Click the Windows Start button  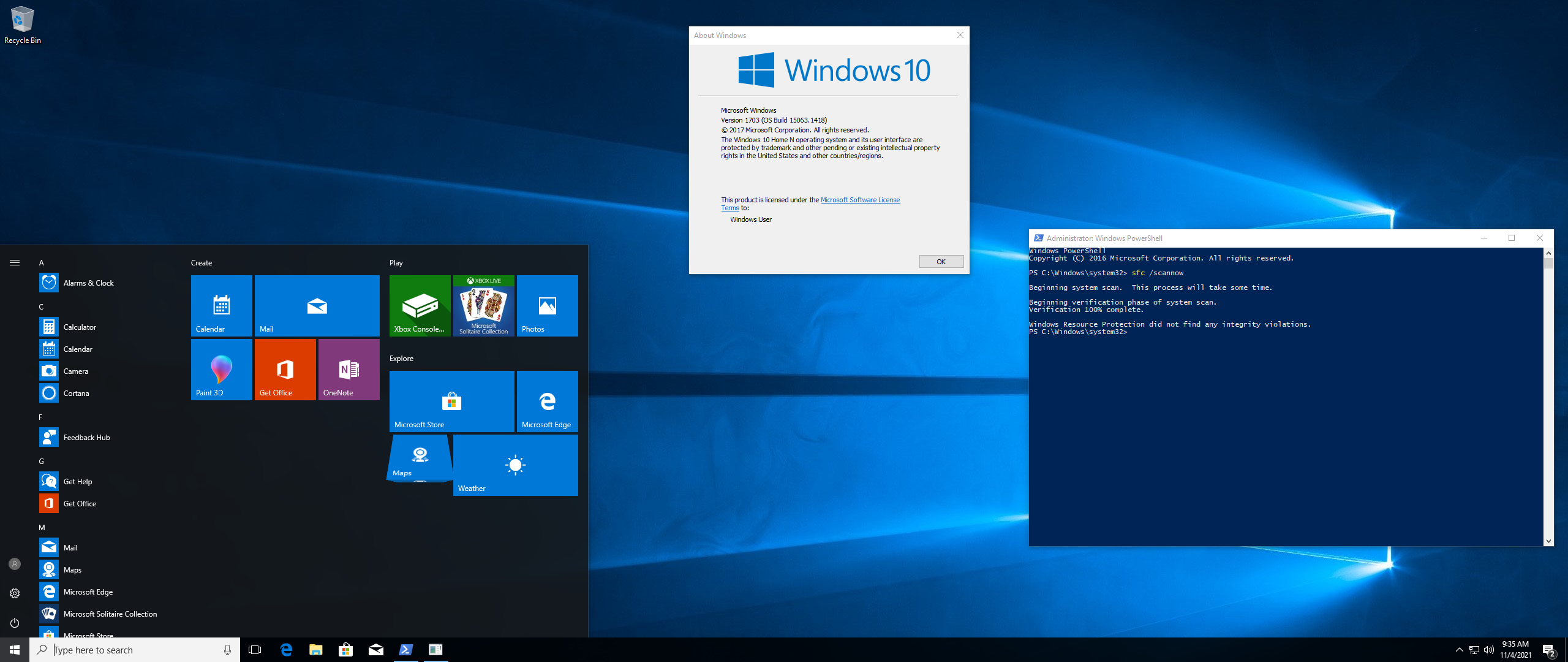pyautogui.click(x=15, y=650)
